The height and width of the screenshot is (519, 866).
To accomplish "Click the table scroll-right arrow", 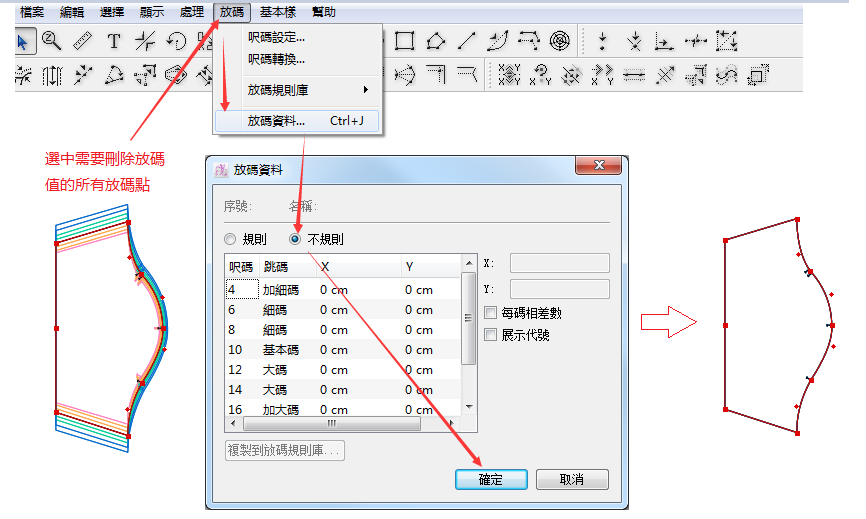I will [452, 424].
